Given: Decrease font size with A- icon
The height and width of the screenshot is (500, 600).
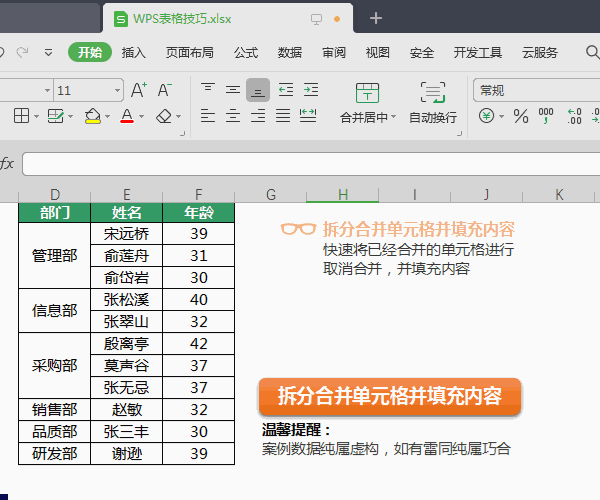Looking at the screenshot, I should (165, 90).
